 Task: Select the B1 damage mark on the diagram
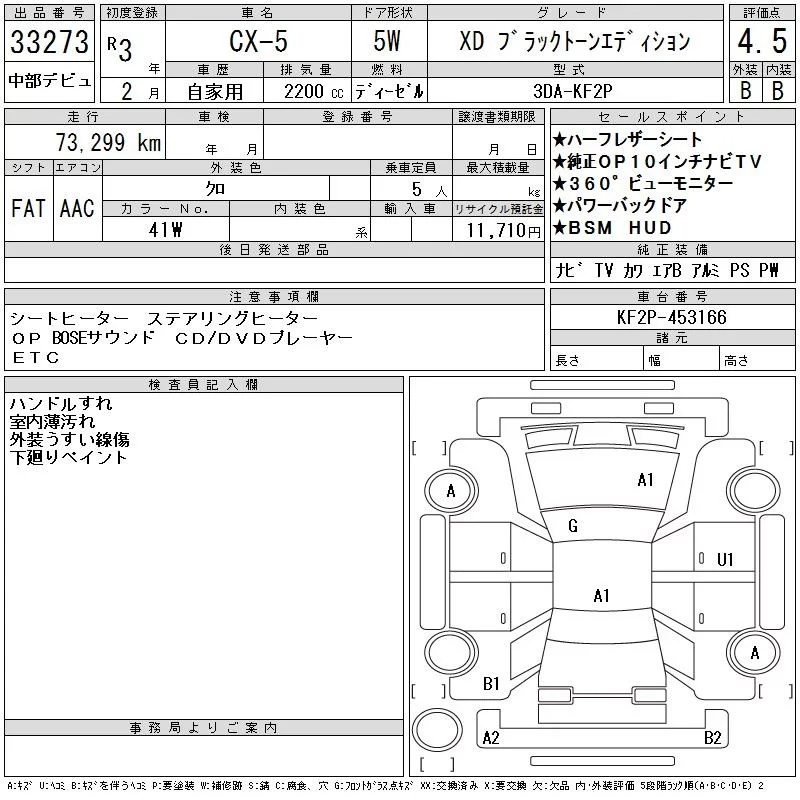pyautogui.click(x=491, y=684)
